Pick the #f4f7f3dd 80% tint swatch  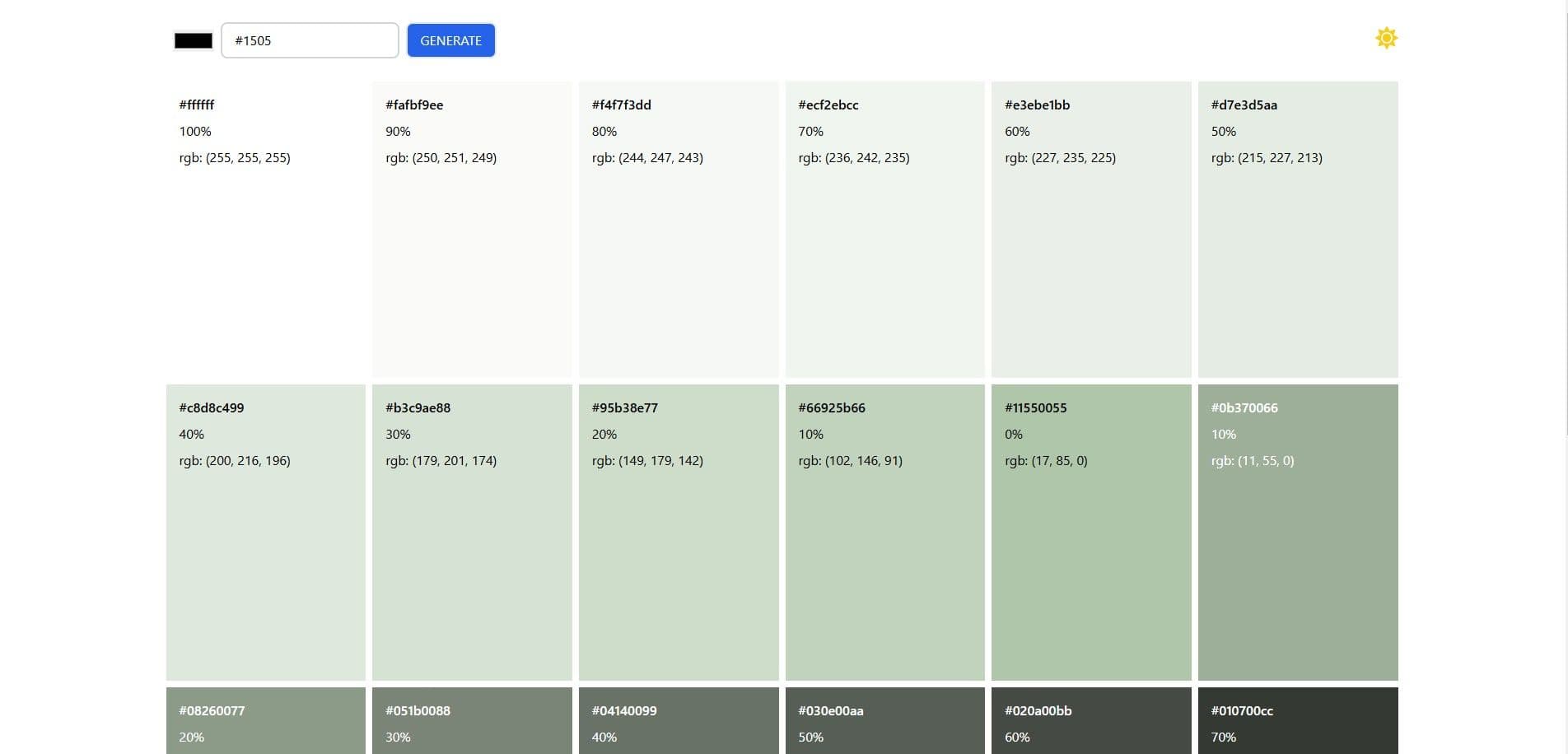coord(679,229)
